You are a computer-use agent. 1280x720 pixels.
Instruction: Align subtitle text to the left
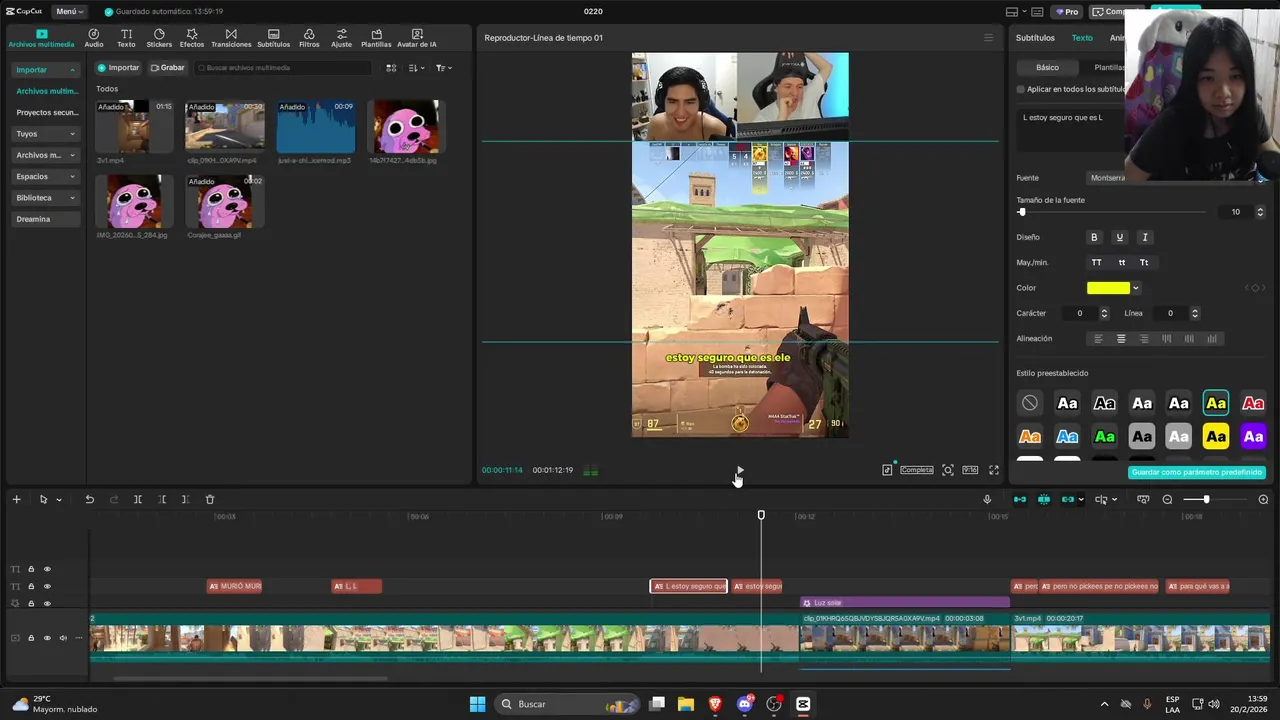click(1098, 339)
